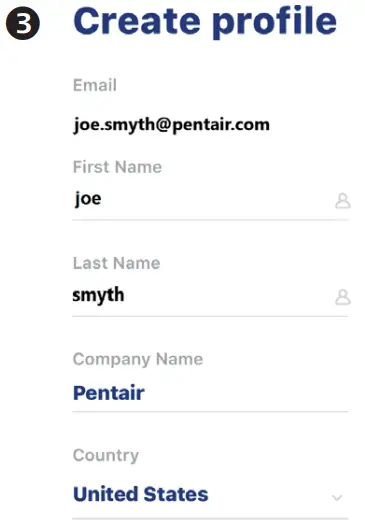Click the Email field label
Viewport: 365px width, 527px height.
tap(95, 85)
